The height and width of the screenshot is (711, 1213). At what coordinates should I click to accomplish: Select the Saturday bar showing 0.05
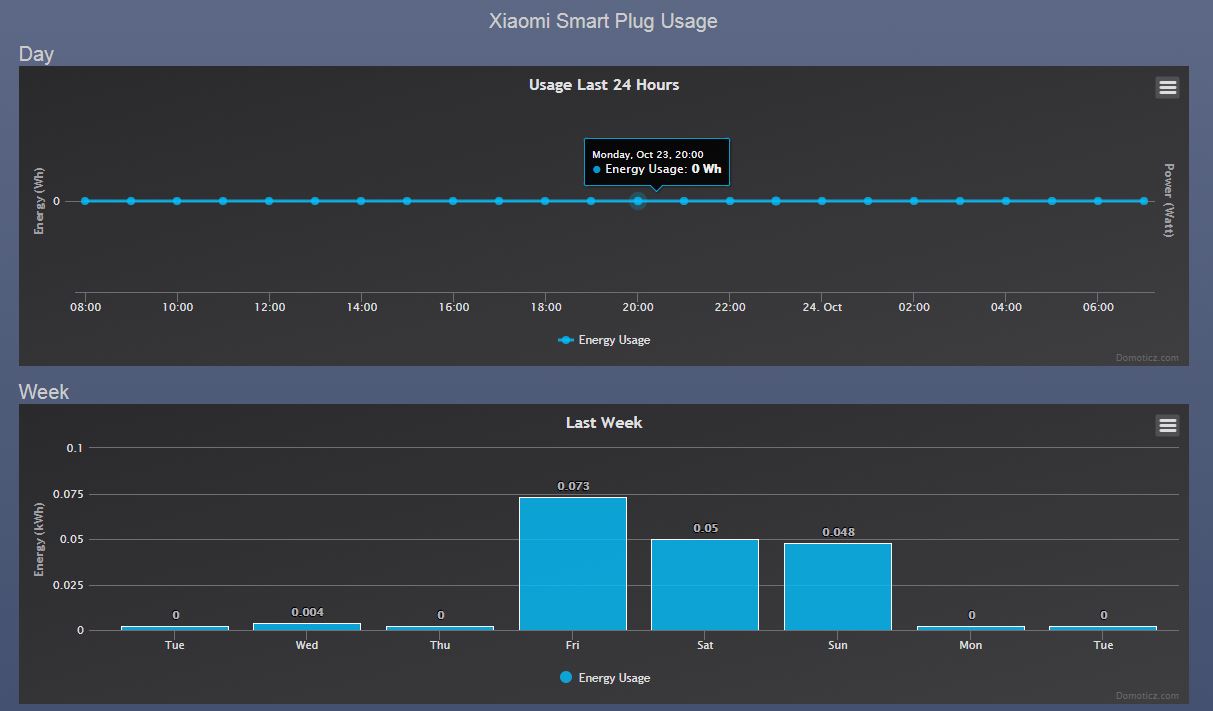[x=705, y=585]
